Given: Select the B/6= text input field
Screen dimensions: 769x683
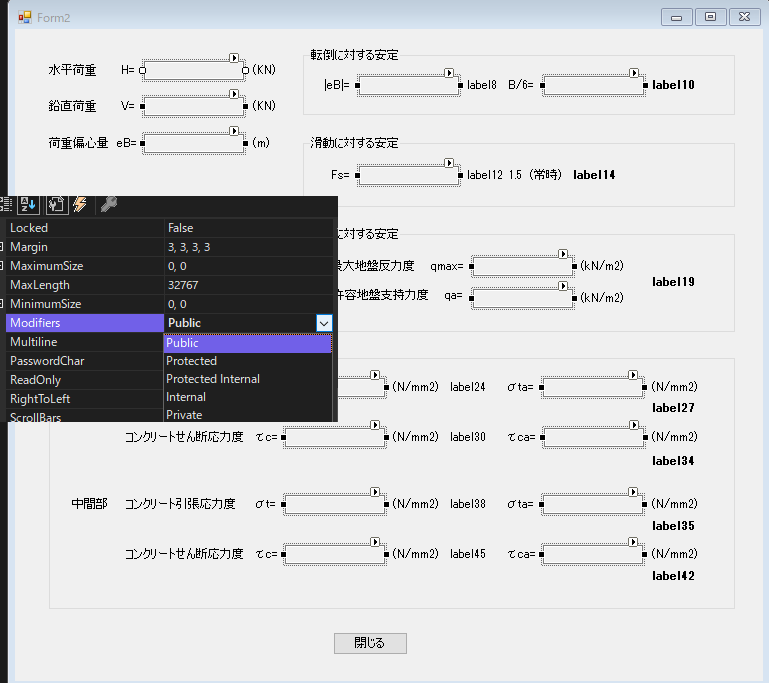Looking at the screenshot, I should 594,85.
